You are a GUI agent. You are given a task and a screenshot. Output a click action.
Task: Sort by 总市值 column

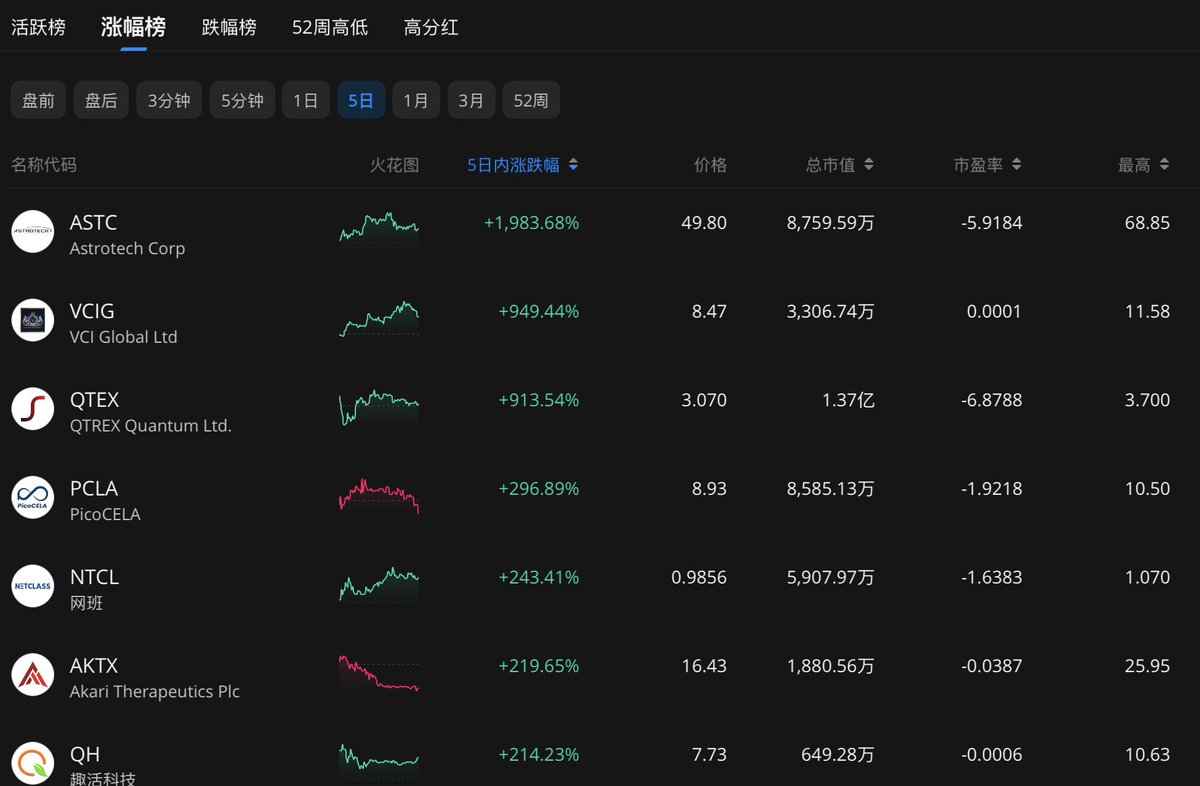click(x=840, y=165)
